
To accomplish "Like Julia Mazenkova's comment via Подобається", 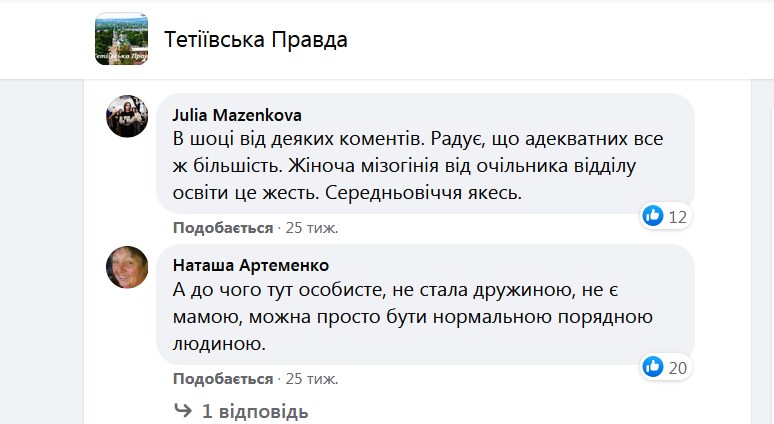I will pyautogui.click(x=223, y=228).
